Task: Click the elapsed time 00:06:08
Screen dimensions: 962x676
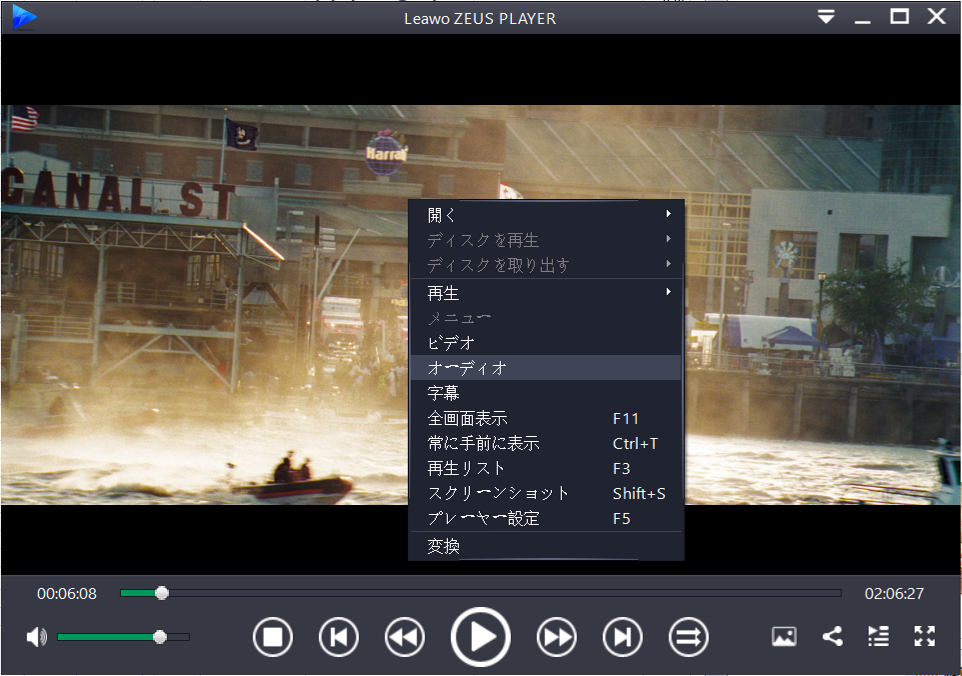Action: tap(67, 594)
